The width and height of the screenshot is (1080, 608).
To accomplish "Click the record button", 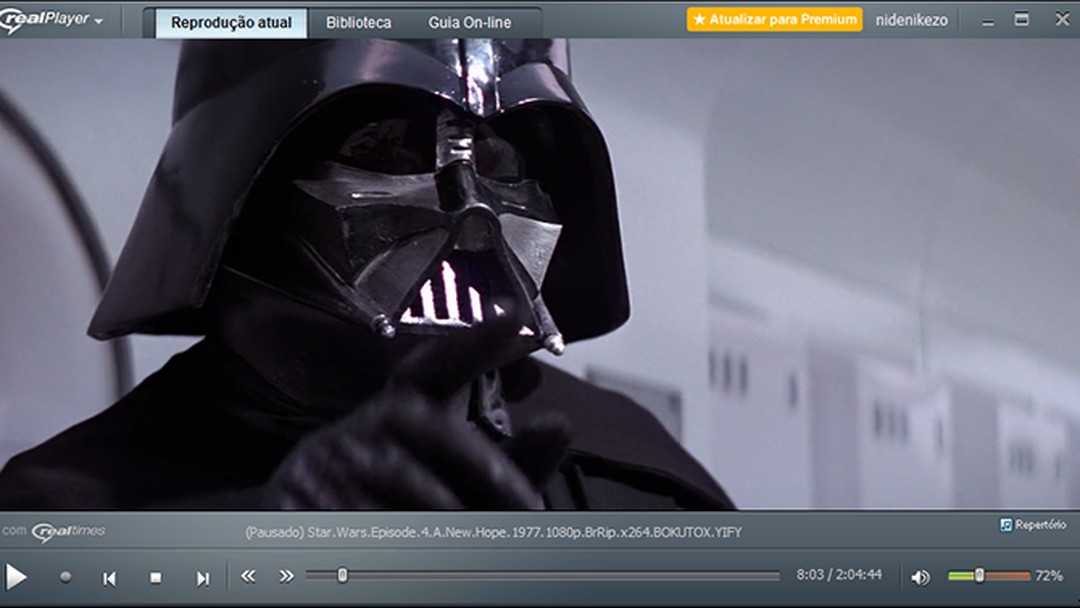I will [x=66, y=577].
